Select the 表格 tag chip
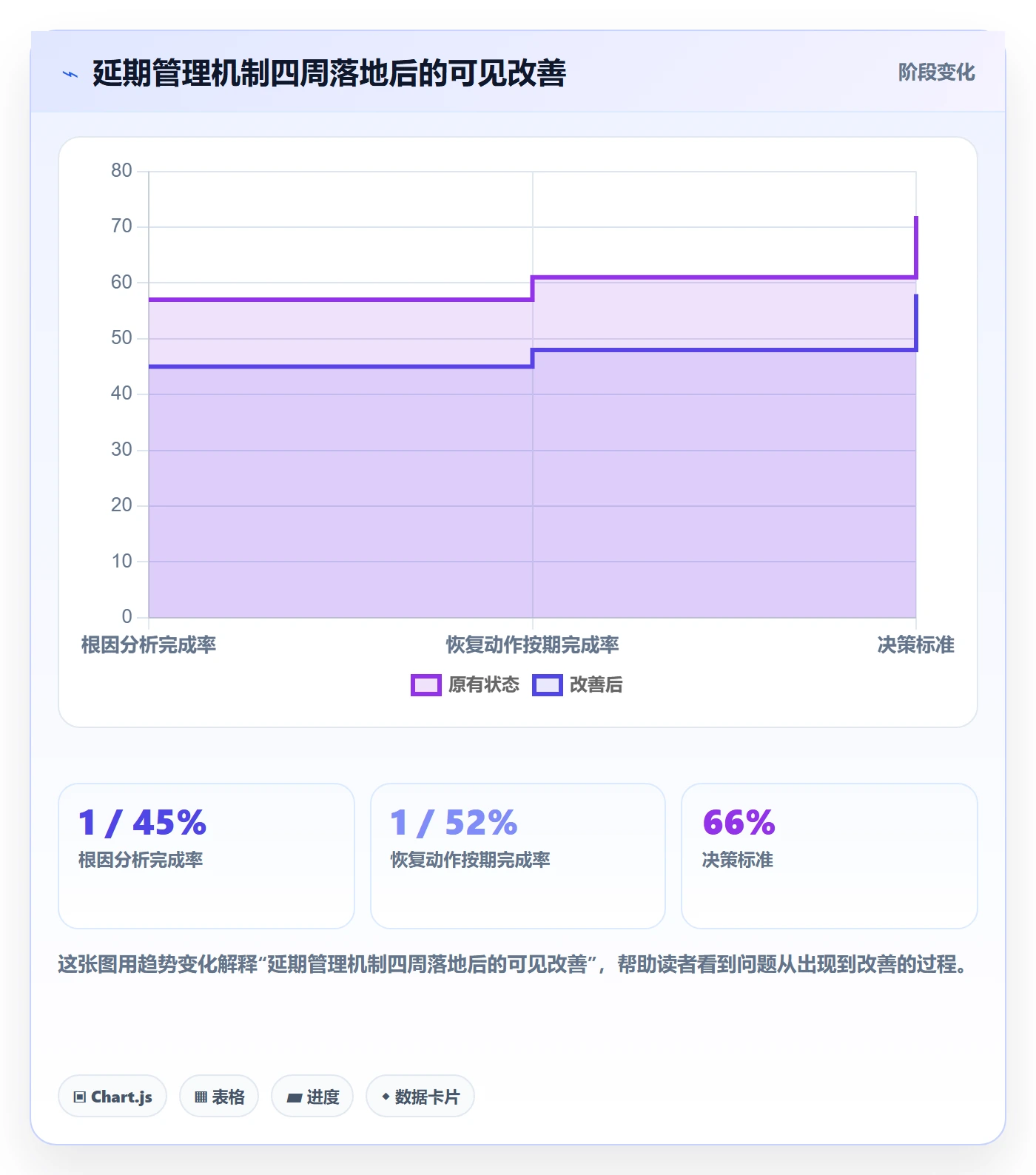Screen dimensions: 1036x1175 [219, 1097]
